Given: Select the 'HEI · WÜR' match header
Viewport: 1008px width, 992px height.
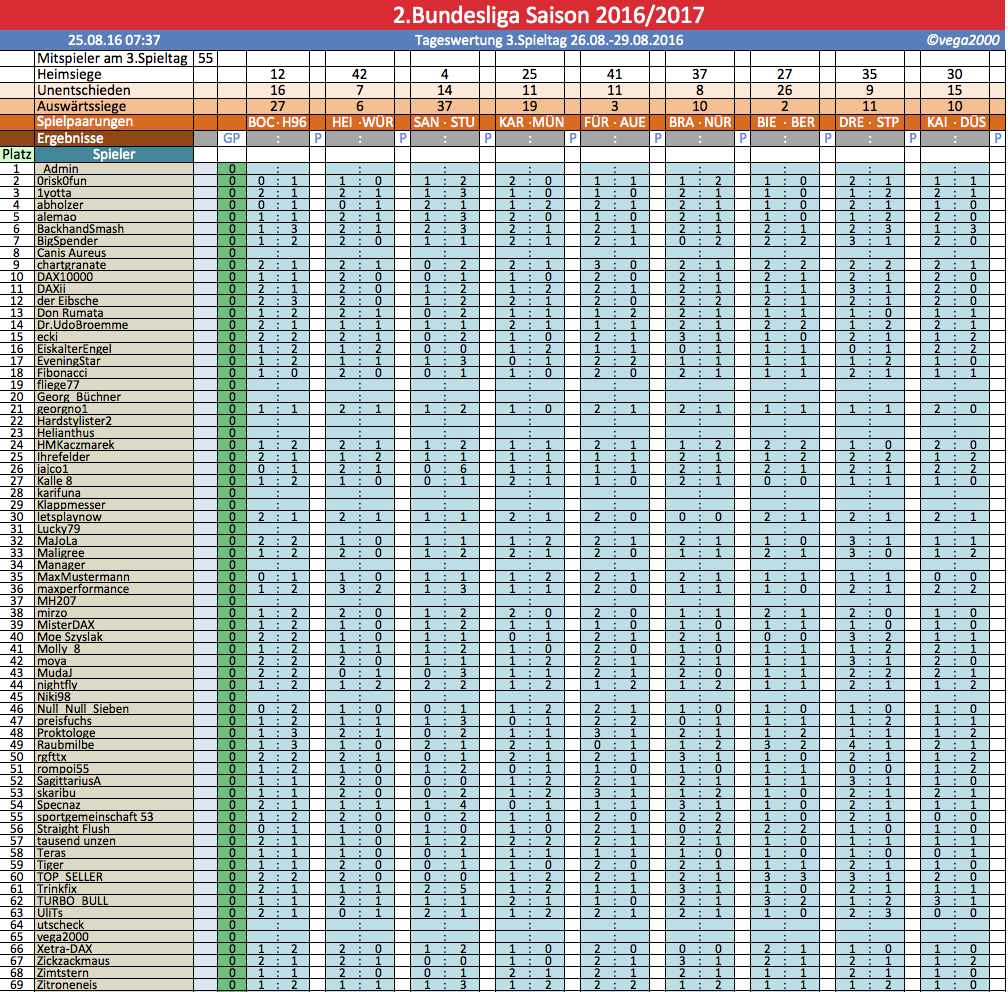Looking at the screenshot, I should pyautogui.click(x=362, y=122).
